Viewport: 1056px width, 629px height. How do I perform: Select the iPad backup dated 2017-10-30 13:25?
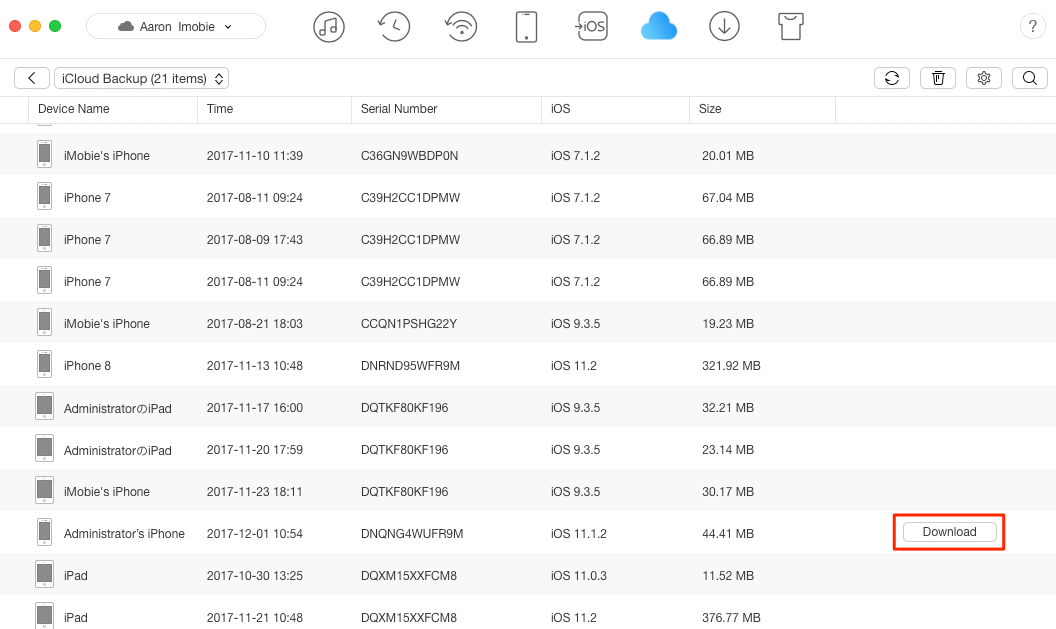[528, 576]
